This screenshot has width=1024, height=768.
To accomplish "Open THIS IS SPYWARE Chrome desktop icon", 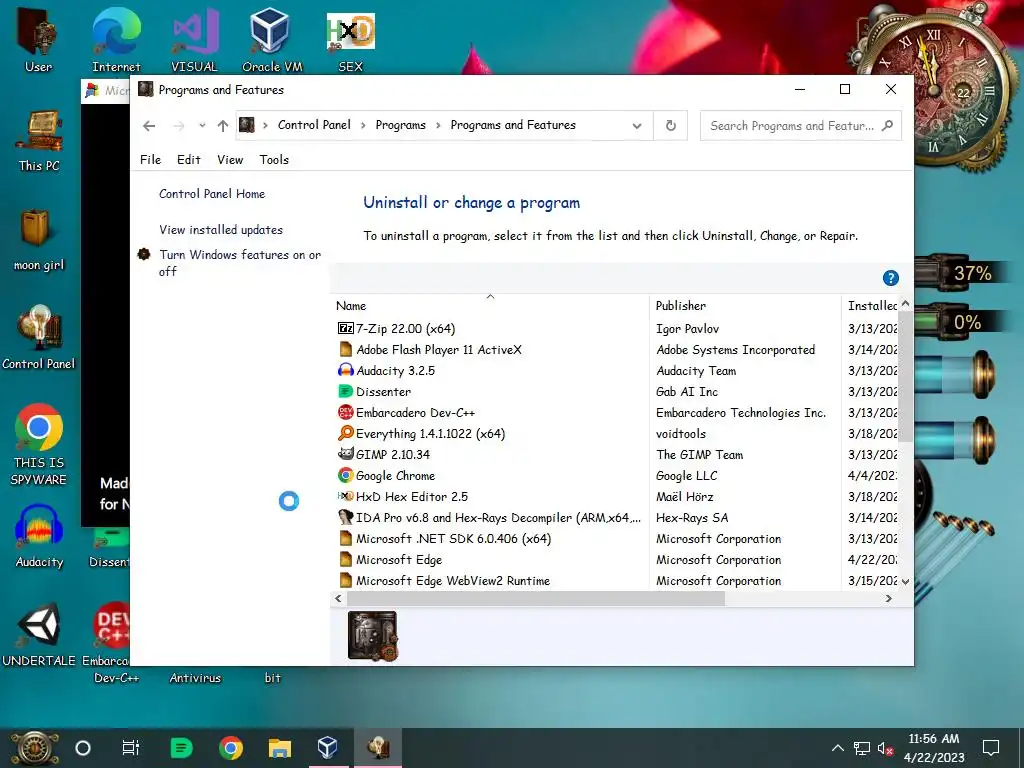I will (x=39, y=444).
